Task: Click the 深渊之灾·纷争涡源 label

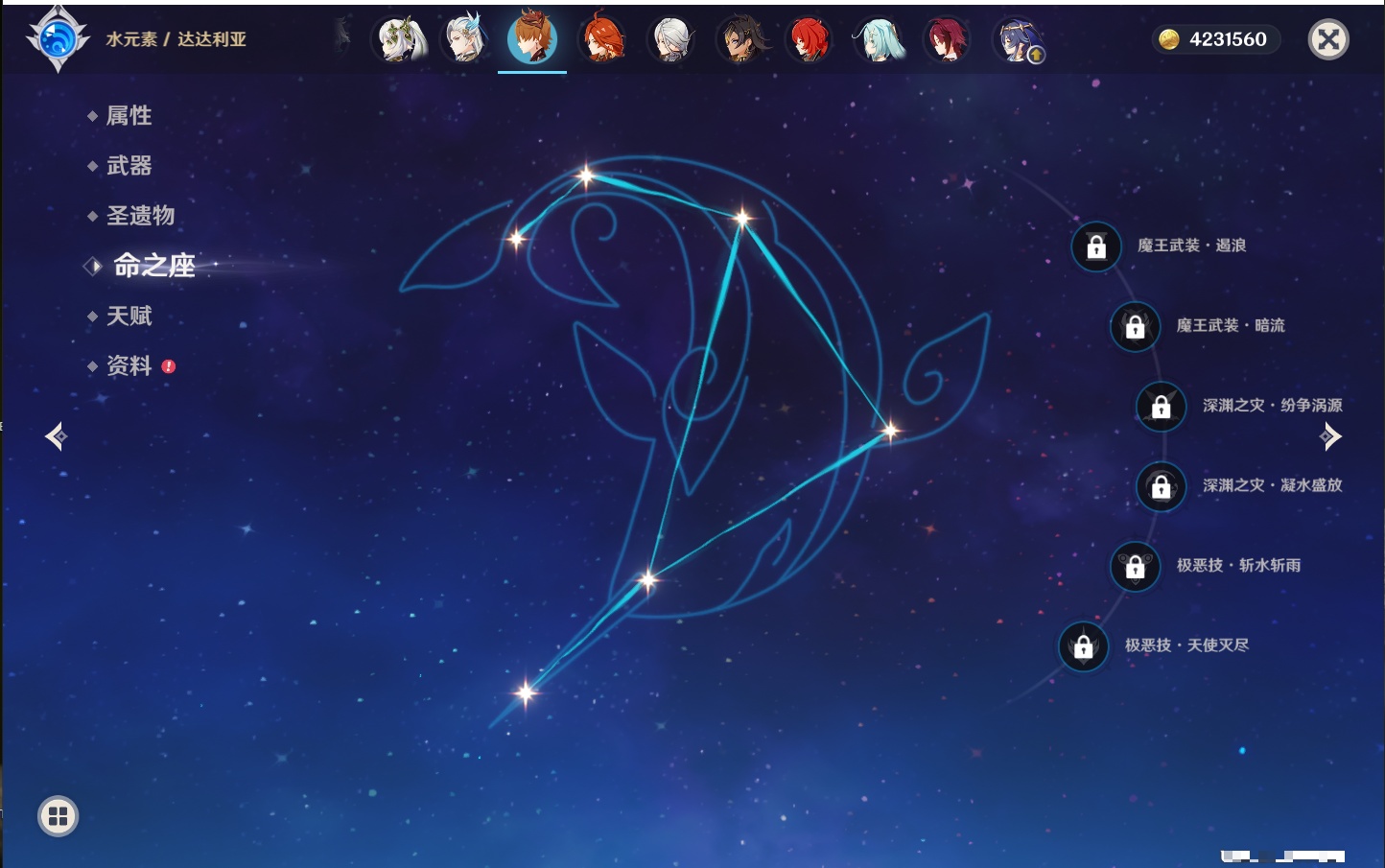Action: (x=1273, y=405)
